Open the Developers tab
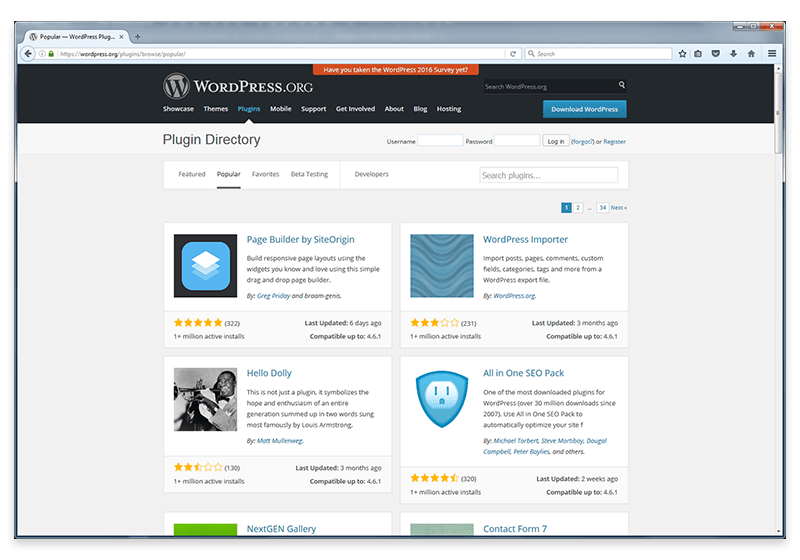Viewport: 800px width, 560px height. 371,174
